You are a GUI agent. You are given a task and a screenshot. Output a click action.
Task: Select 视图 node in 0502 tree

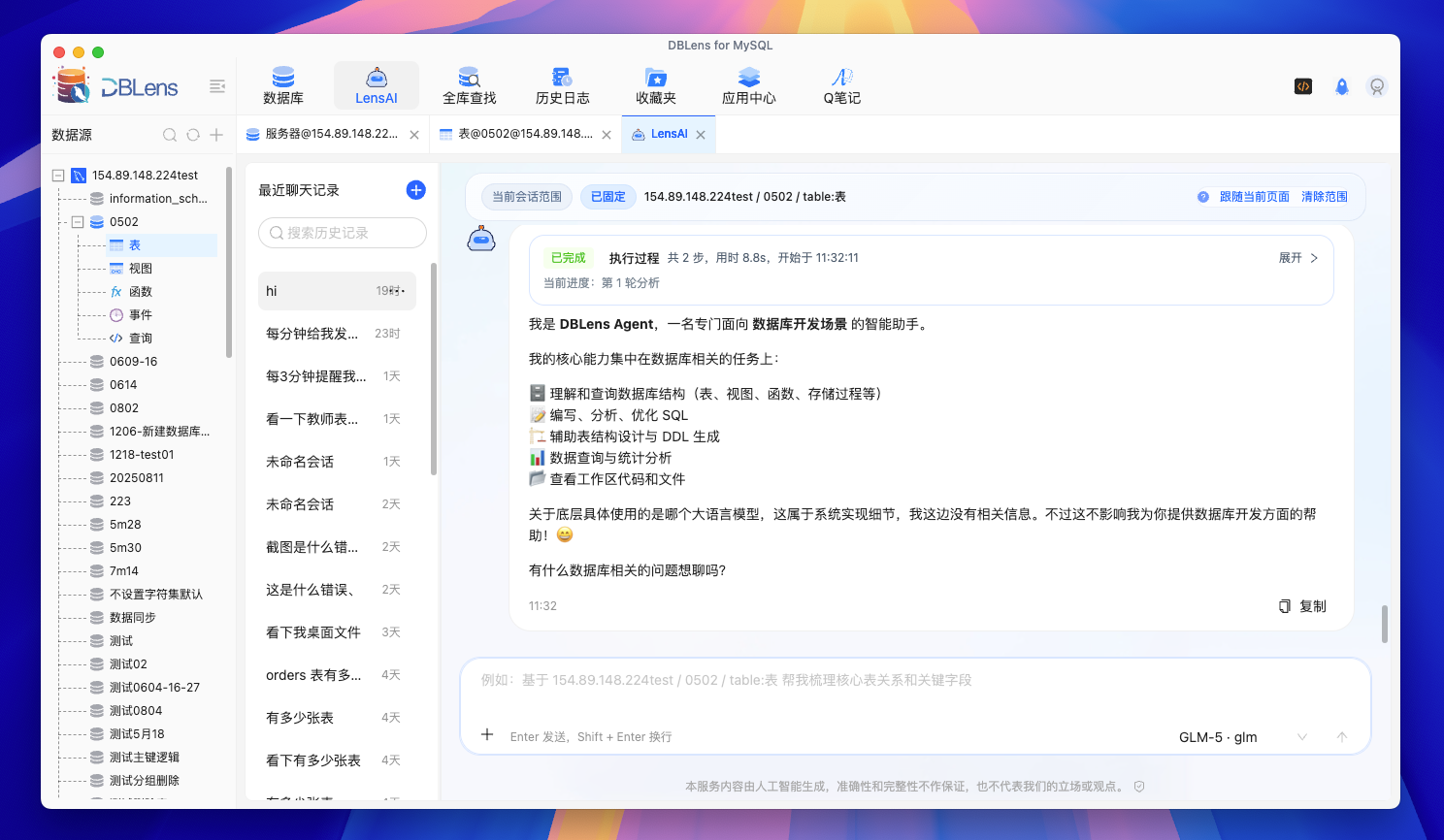[141, 269]
